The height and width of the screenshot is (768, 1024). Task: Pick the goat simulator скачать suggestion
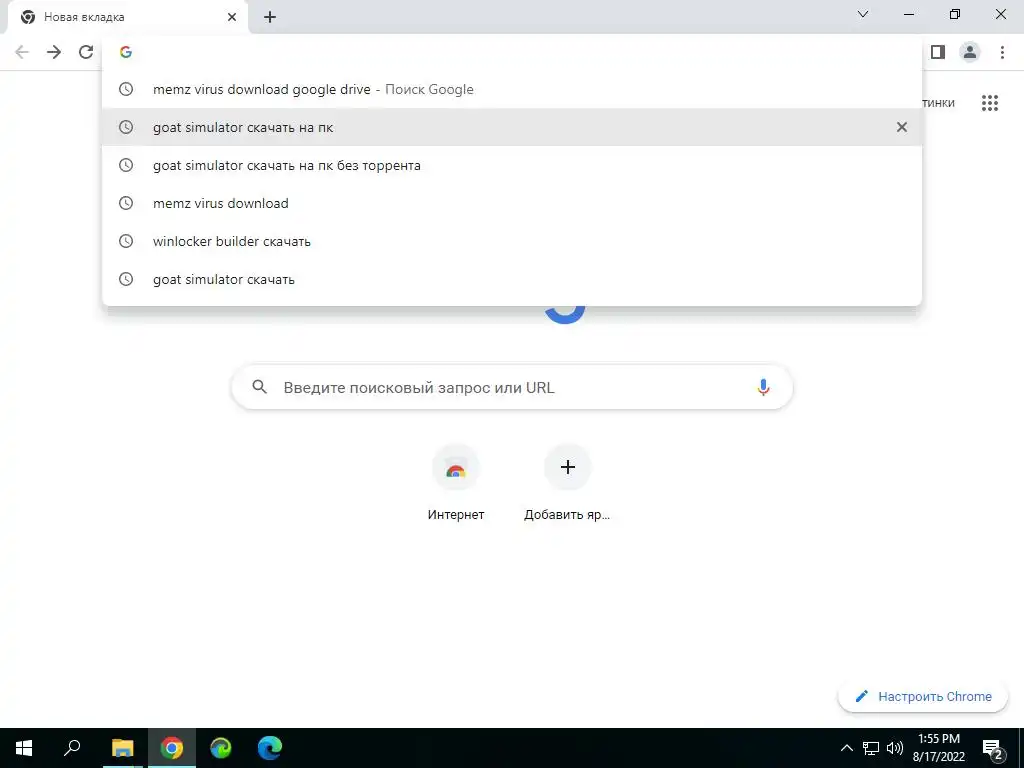[512, 279]
